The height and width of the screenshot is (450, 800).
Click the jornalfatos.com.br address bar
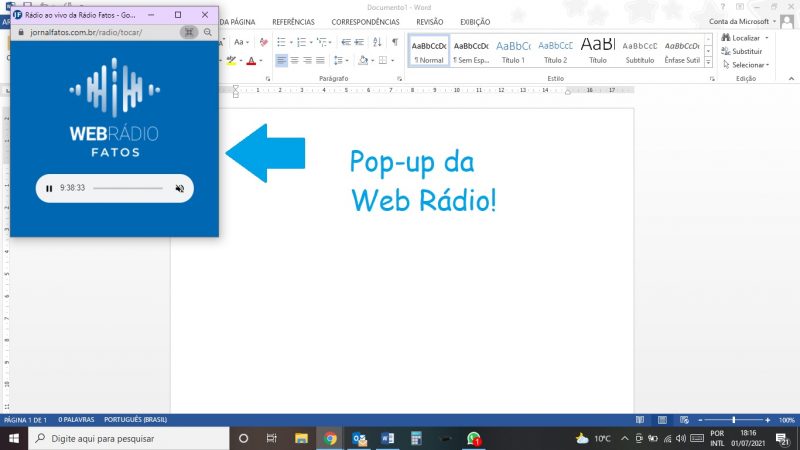[86, 32]
